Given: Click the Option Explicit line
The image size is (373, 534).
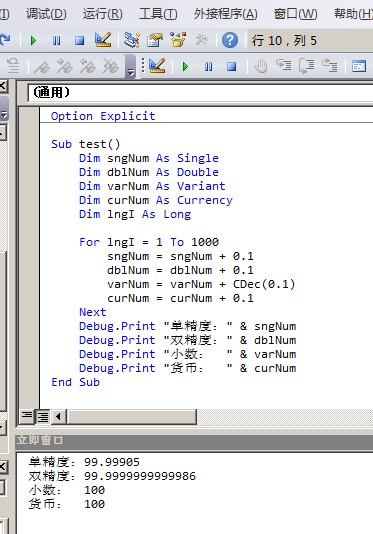Looking at the screenshot, I should point(103,116).
